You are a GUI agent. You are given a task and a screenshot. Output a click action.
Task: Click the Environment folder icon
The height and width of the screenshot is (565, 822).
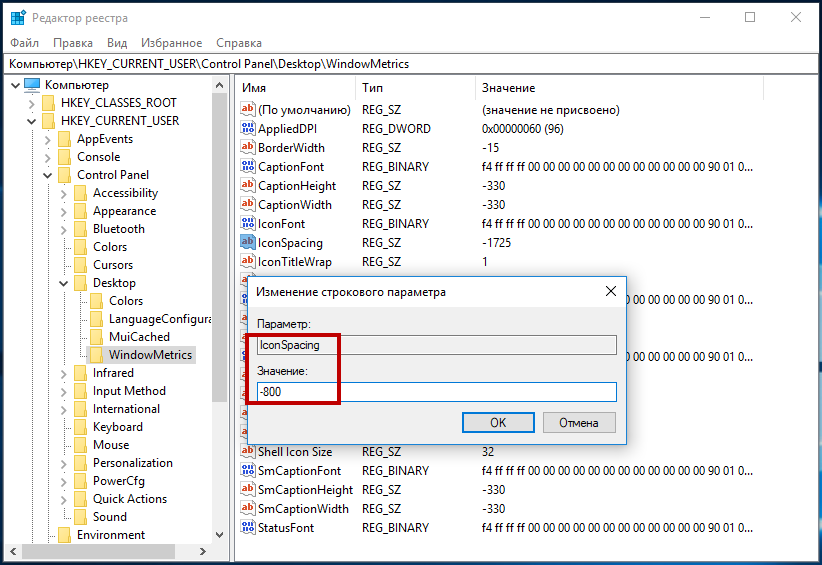click(x=64, y=535)
